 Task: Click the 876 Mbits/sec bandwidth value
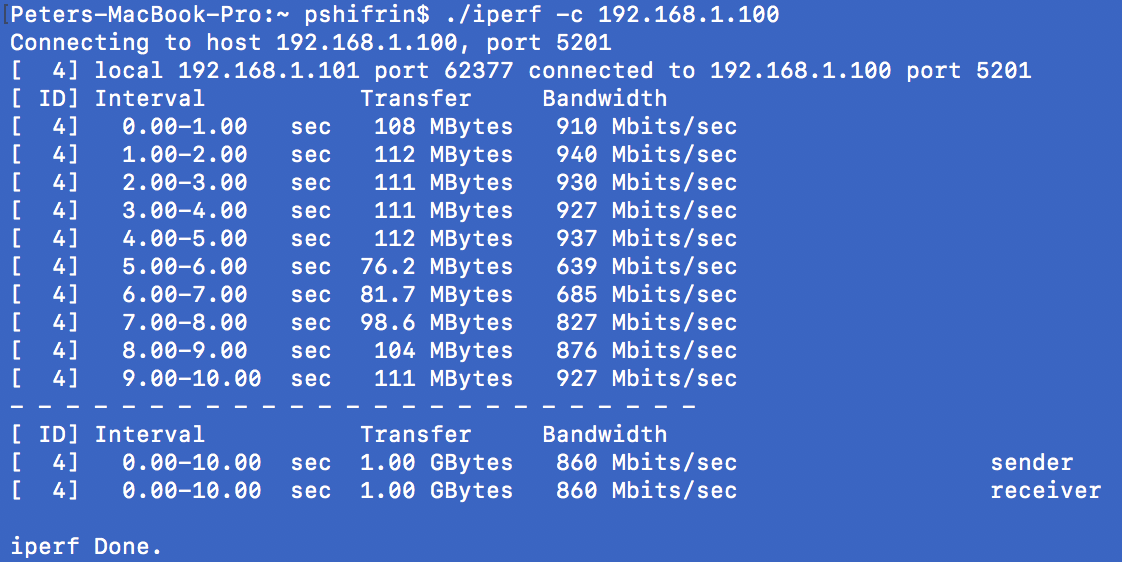[x=647, y=351]
